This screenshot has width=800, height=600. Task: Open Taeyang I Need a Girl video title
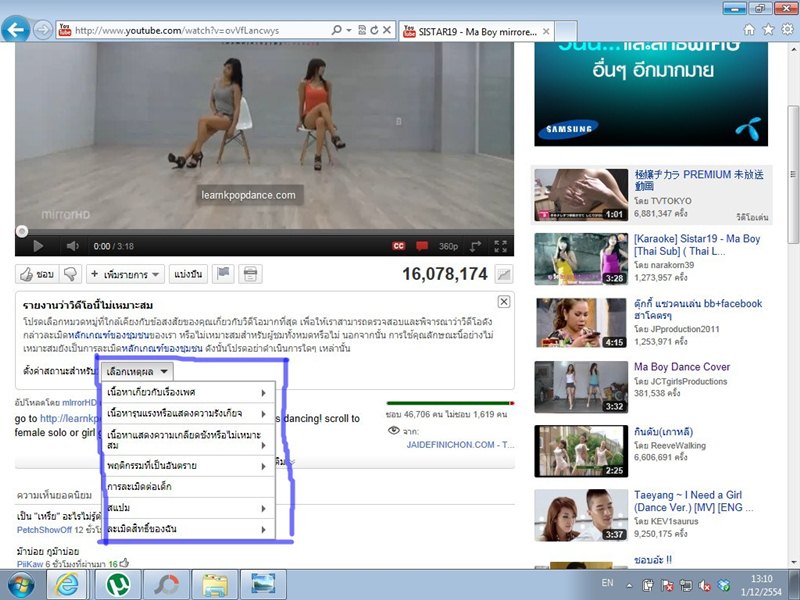[693, 501]
